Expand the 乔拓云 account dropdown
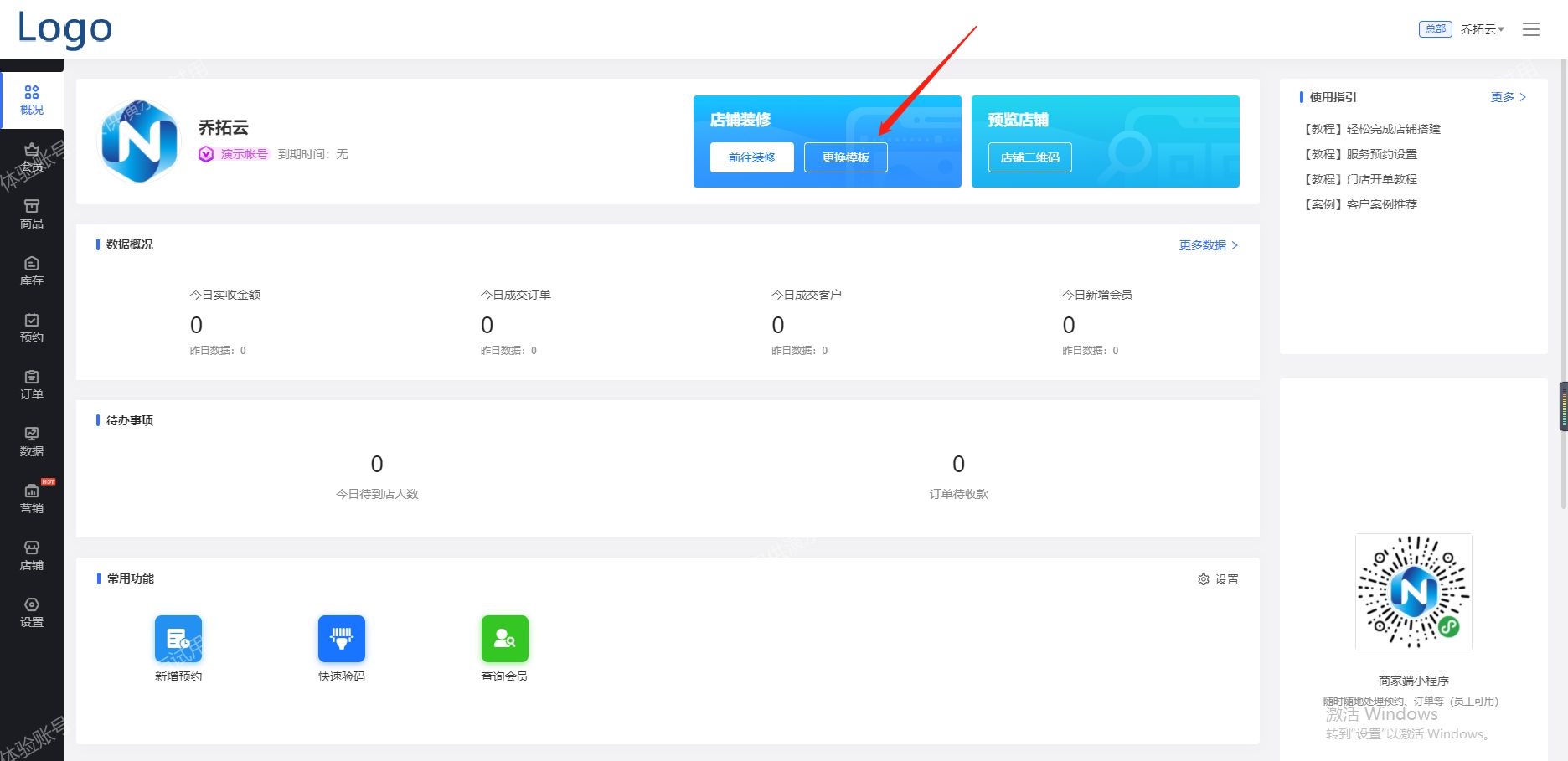Image resolution: width=1568 pixels, height=761 pixels. coord(1483,29)
